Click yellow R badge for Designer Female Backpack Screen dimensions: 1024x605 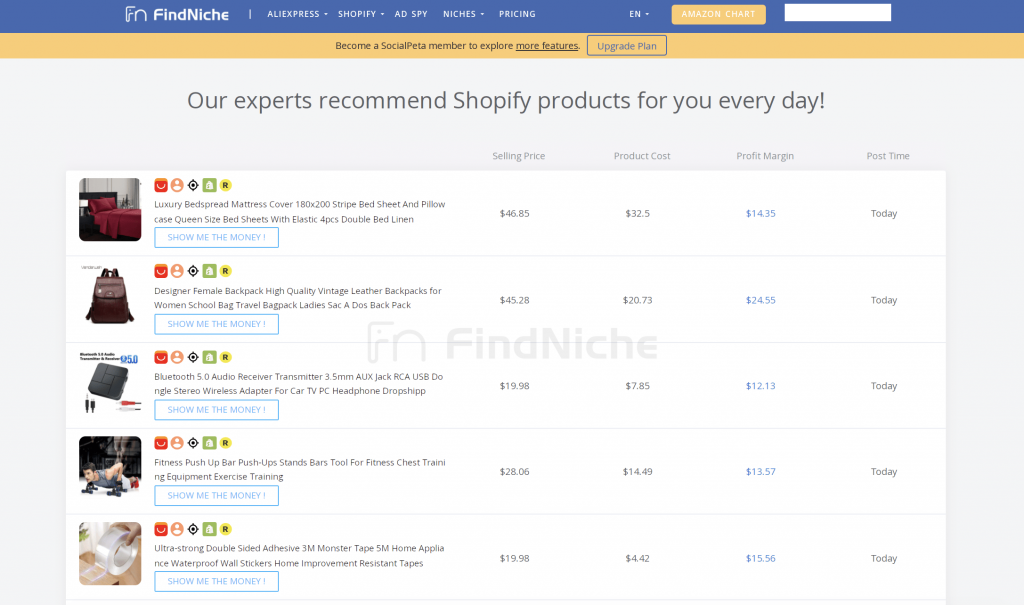225,271
